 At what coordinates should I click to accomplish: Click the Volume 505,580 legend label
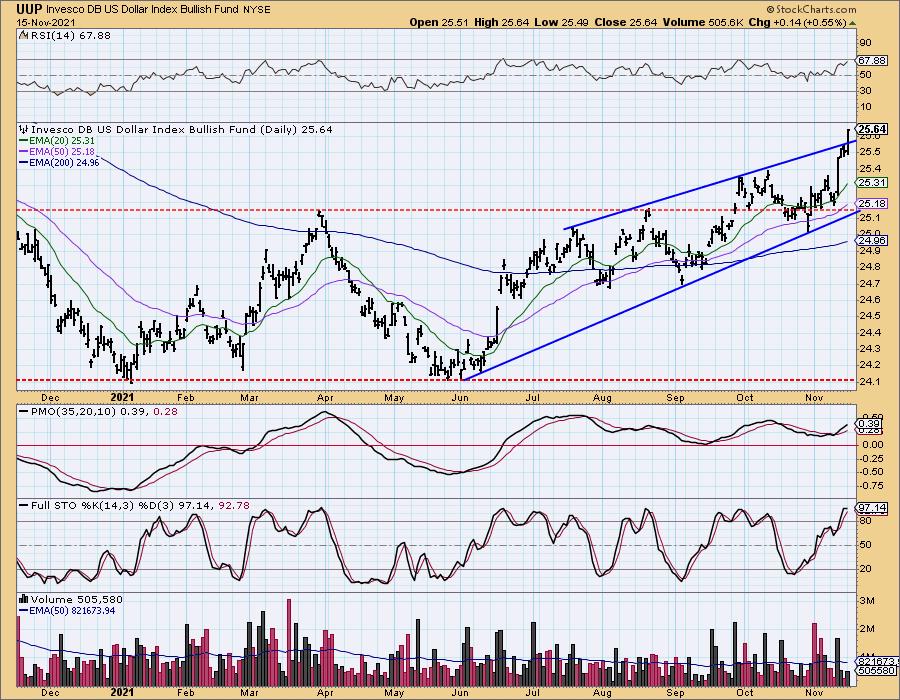tap(77, 600)
